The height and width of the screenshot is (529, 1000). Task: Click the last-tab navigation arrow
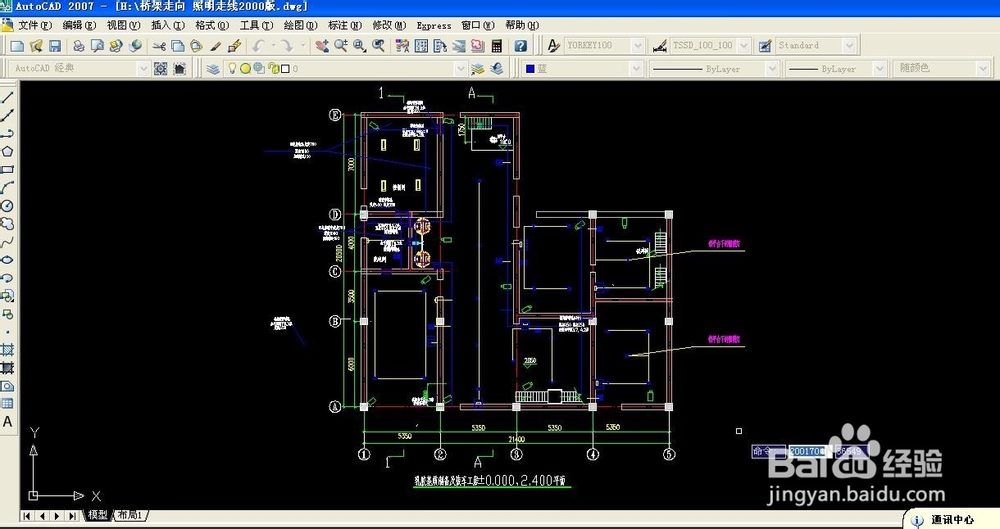73,516
